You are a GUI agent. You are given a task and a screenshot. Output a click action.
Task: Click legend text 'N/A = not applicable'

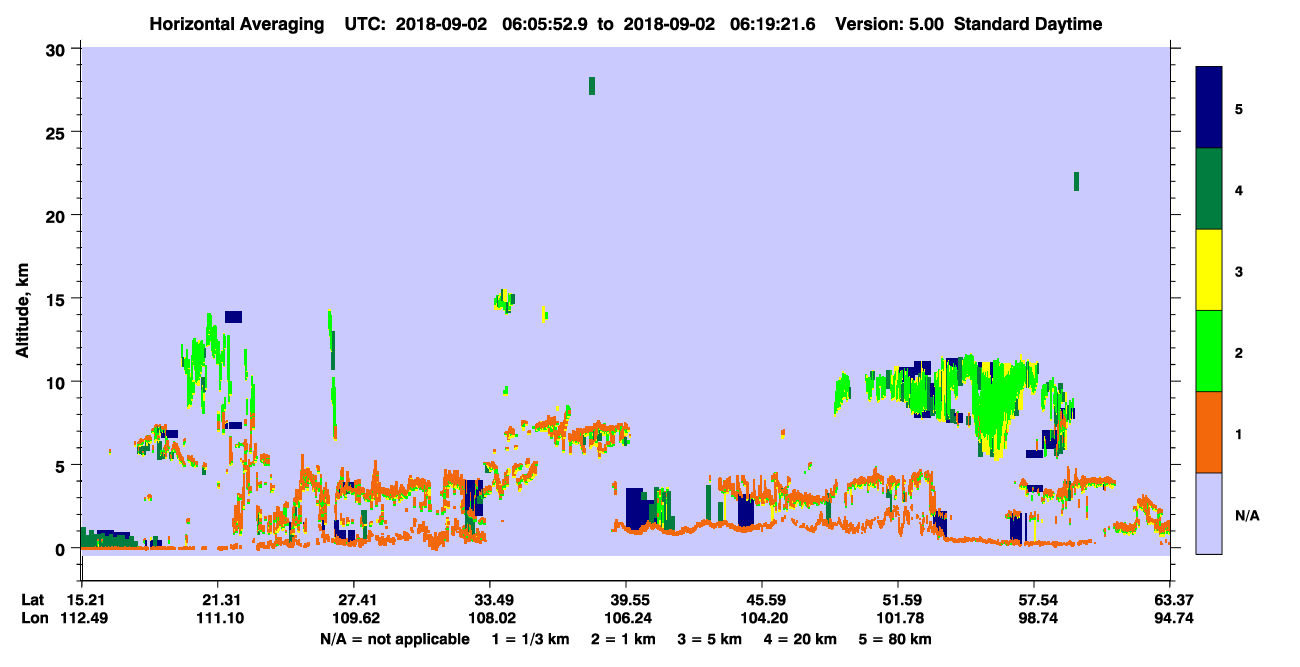tap(394, 639)
